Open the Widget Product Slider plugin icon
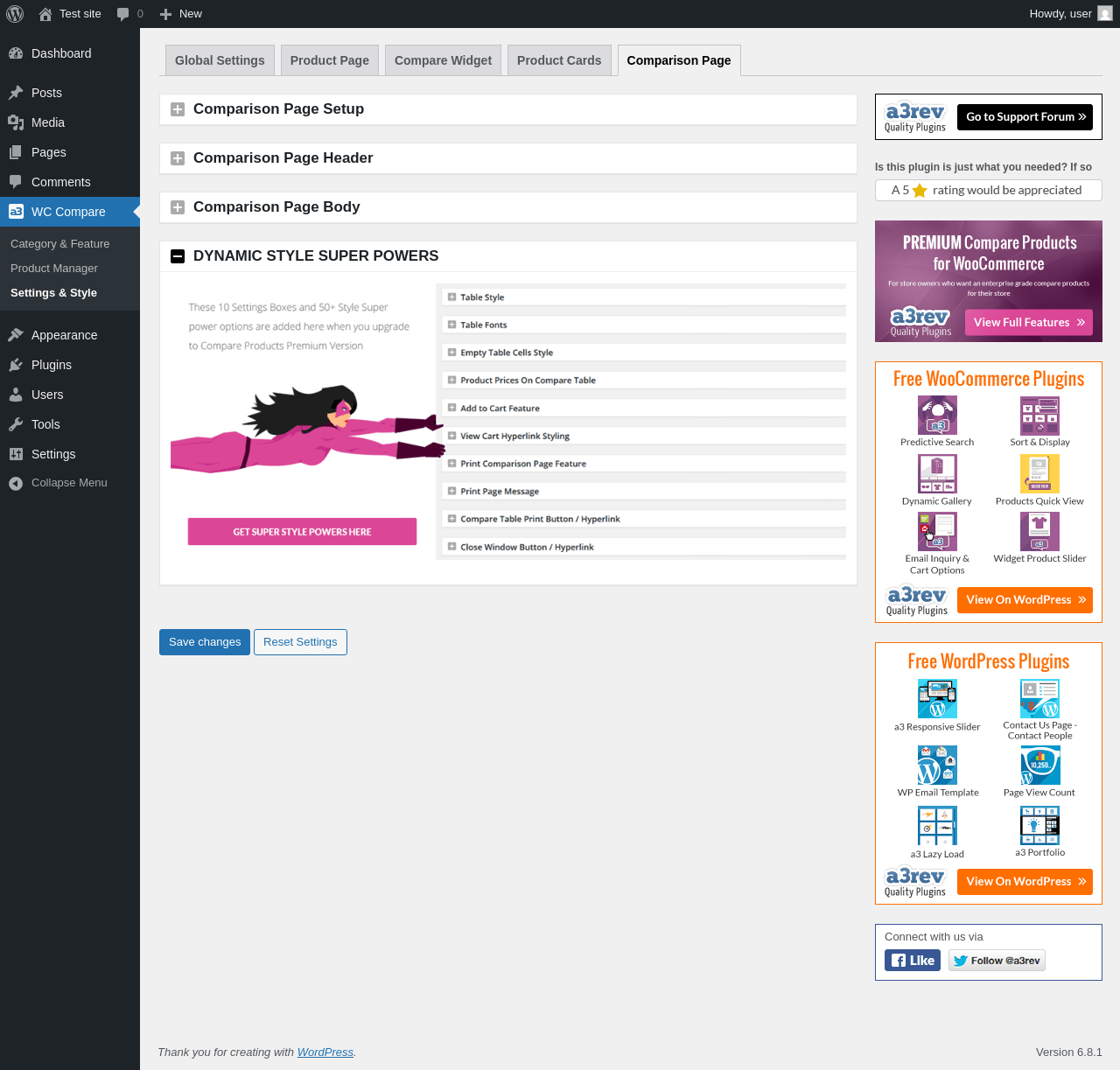Screen dimensions: 1120x1070 (1039, 531)
